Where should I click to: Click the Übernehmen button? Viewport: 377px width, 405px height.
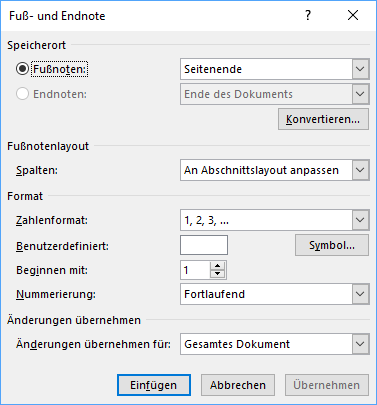coord(327,385)
